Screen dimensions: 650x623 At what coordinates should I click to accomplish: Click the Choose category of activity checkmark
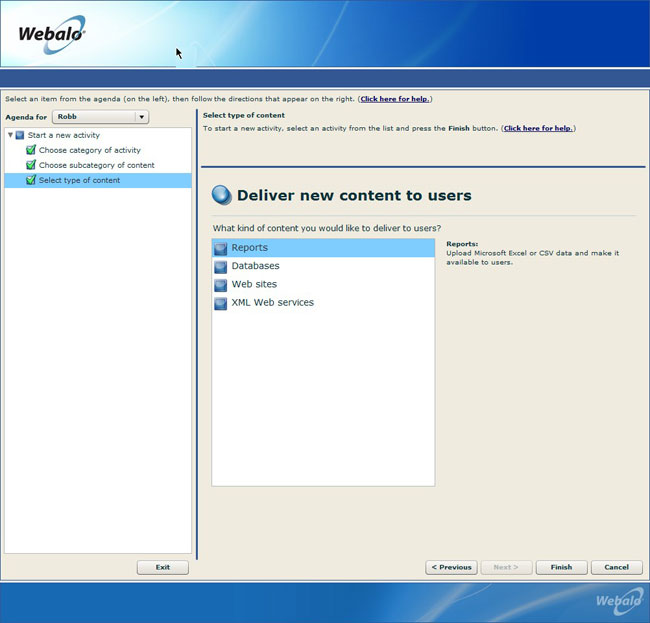(x=31, y=150)
